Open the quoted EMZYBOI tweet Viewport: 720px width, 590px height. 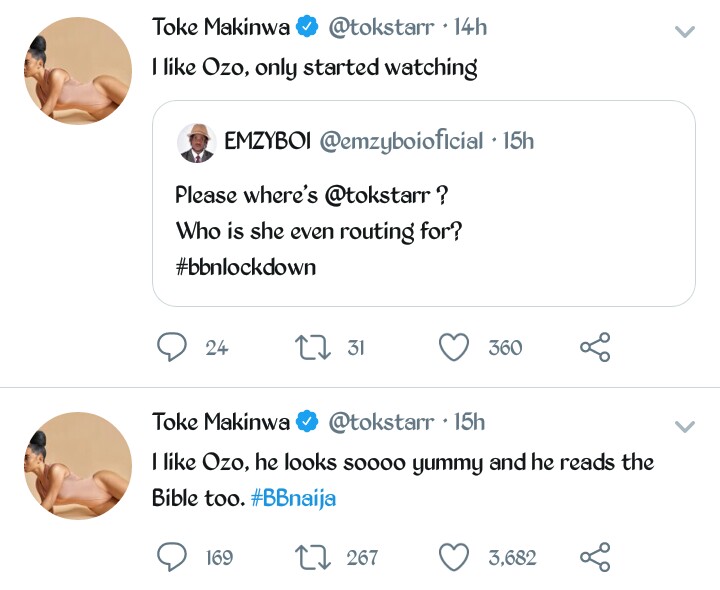pyautogui.click(x=423, y=230)
